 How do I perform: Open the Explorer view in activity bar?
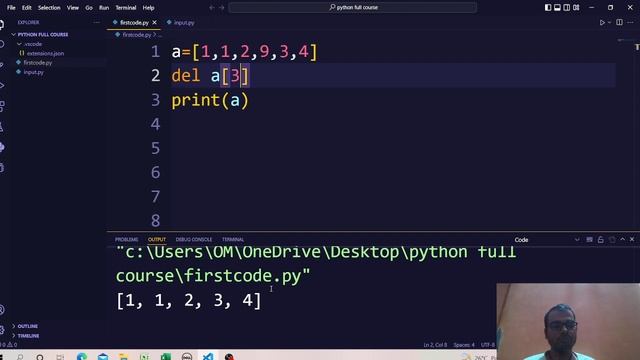pos(2,25)
